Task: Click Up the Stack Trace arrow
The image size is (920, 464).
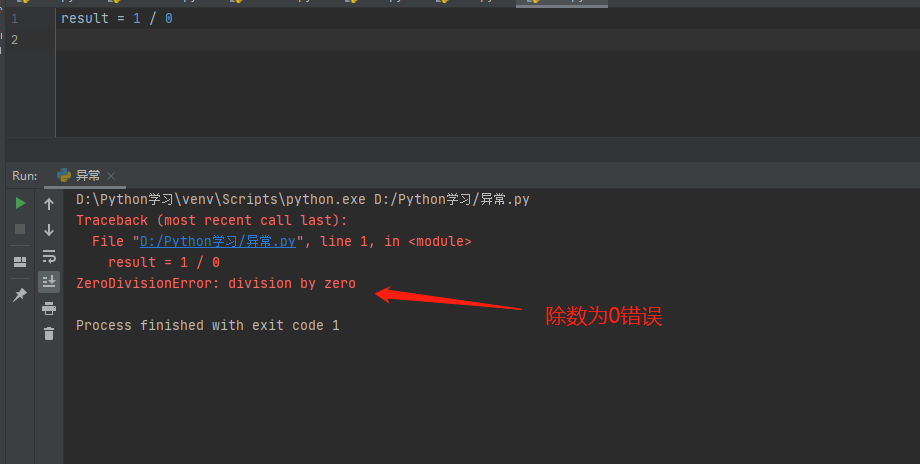Action: (49, 204)
